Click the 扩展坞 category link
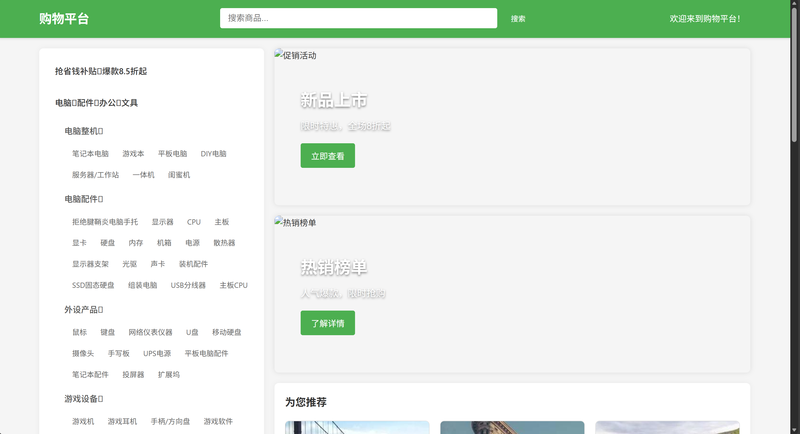 pyautogui.click(x=169, y=375)
